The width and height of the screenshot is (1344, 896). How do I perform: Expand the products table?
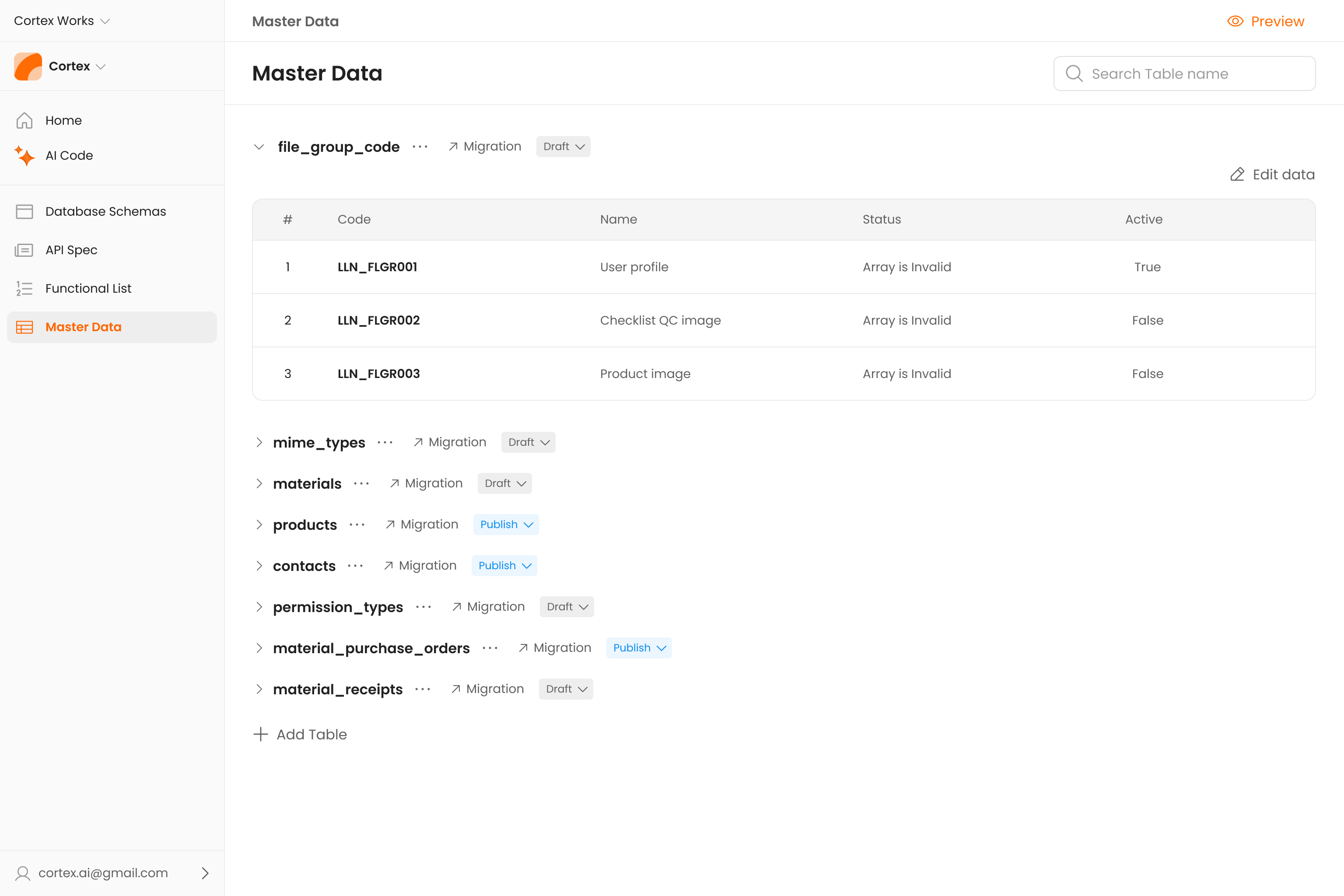[259, 525]
